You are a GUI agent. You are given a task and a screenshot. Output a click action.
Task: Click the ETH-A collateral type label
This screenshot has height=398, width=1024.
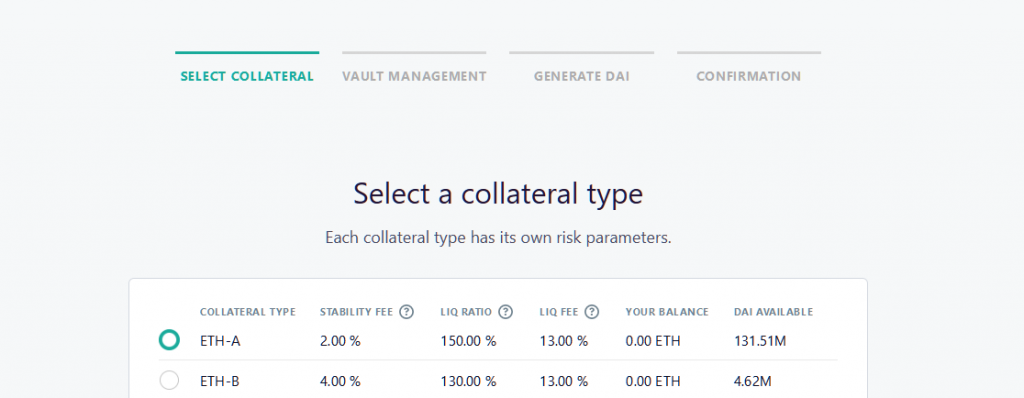220,340
